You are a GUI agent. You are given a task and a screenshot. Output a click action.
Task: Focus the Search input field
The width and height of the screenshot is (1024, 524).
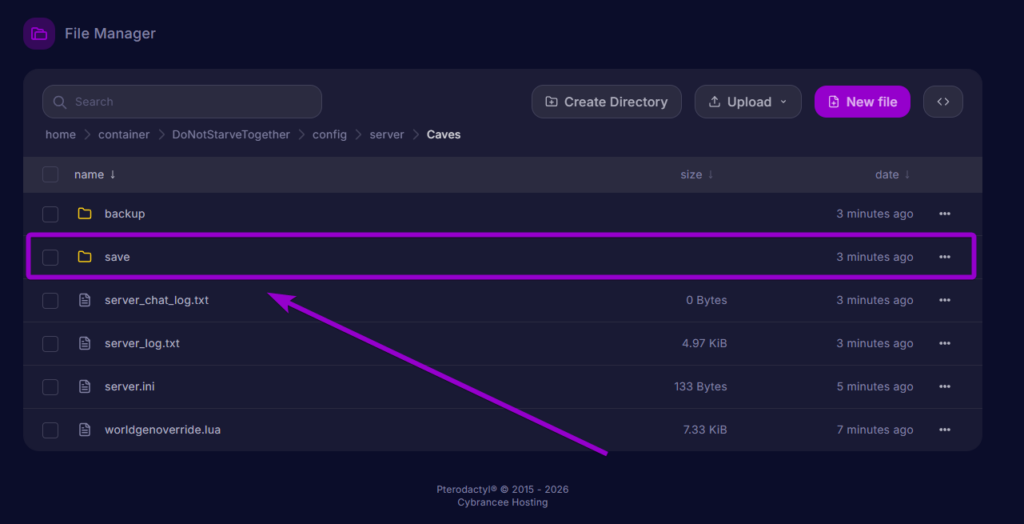tap(182, 102)
